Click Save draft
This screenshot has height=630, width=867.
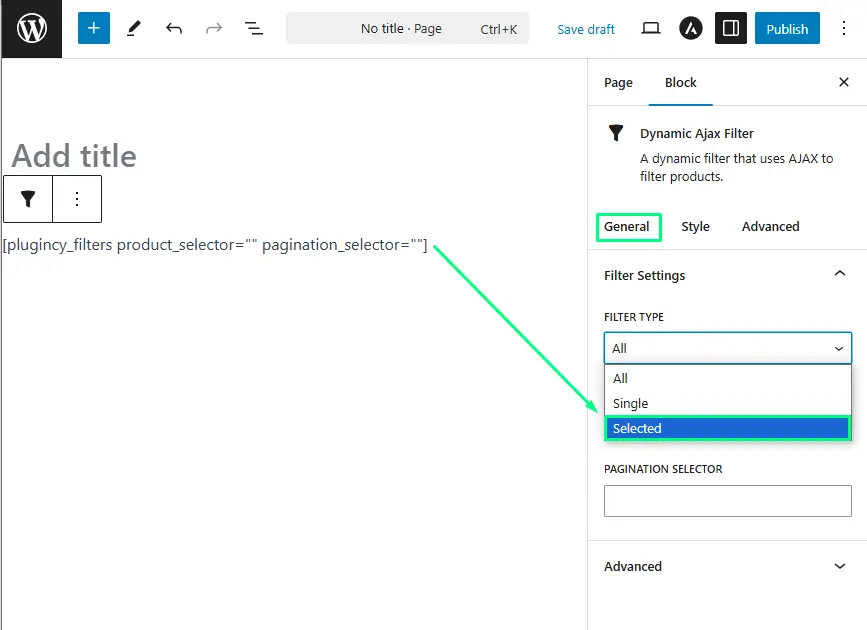click(586, 29)
